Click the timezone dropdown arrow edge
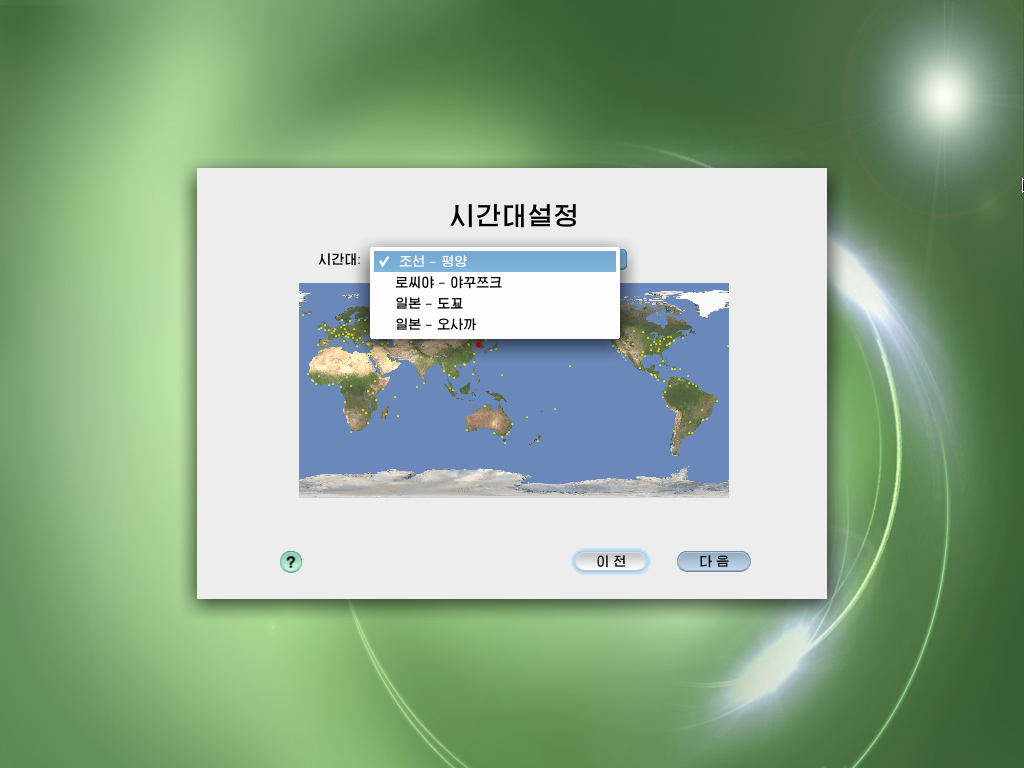The height and width of the screenshot is (768, 1024). 623,260
